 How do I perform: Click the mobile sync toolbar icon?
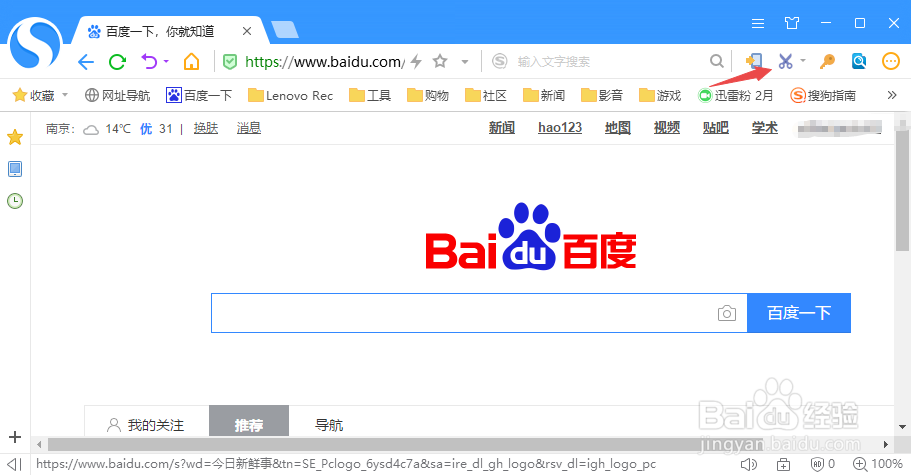(754, 61)
